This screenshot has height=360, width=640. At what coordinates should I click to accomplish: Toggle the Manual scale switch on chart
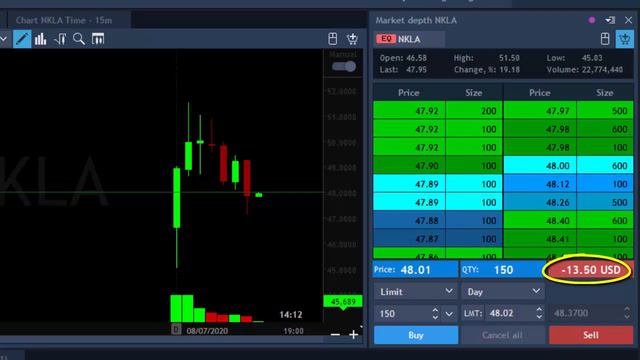click(x=344, y=67)
